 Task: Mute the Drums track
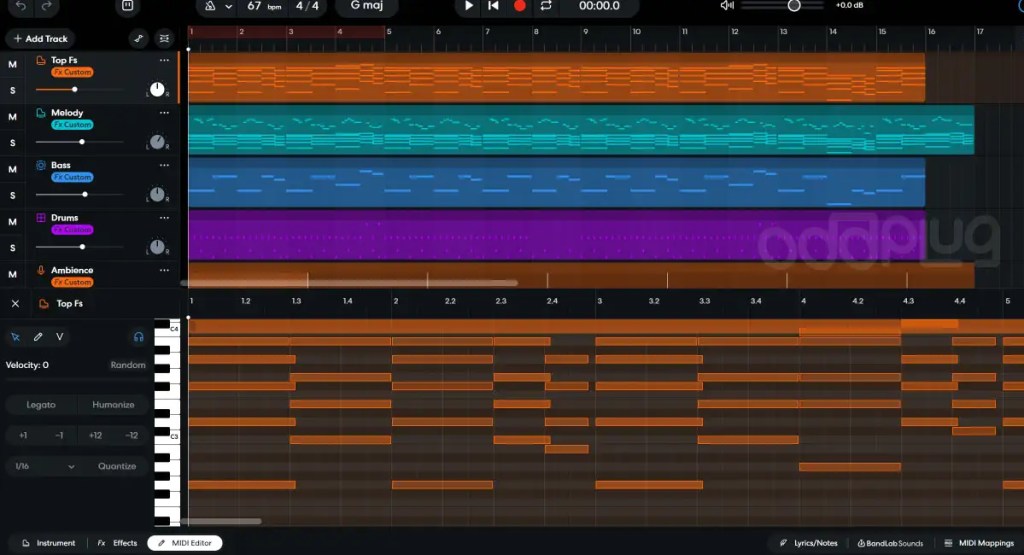pyautogui.click(x=12, y=222)
